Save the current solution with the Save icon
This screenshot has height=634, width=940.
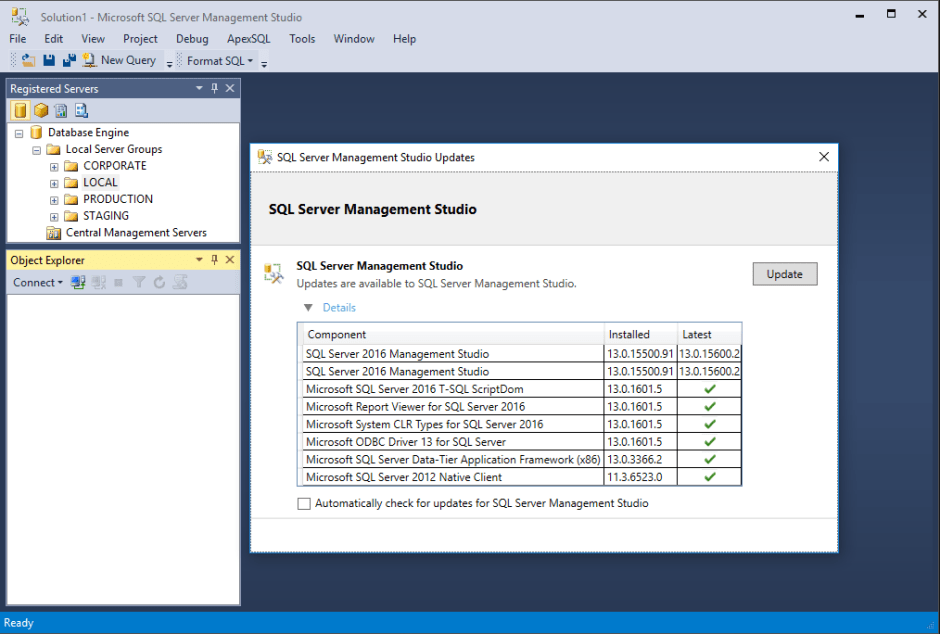(x=48, y=61)
